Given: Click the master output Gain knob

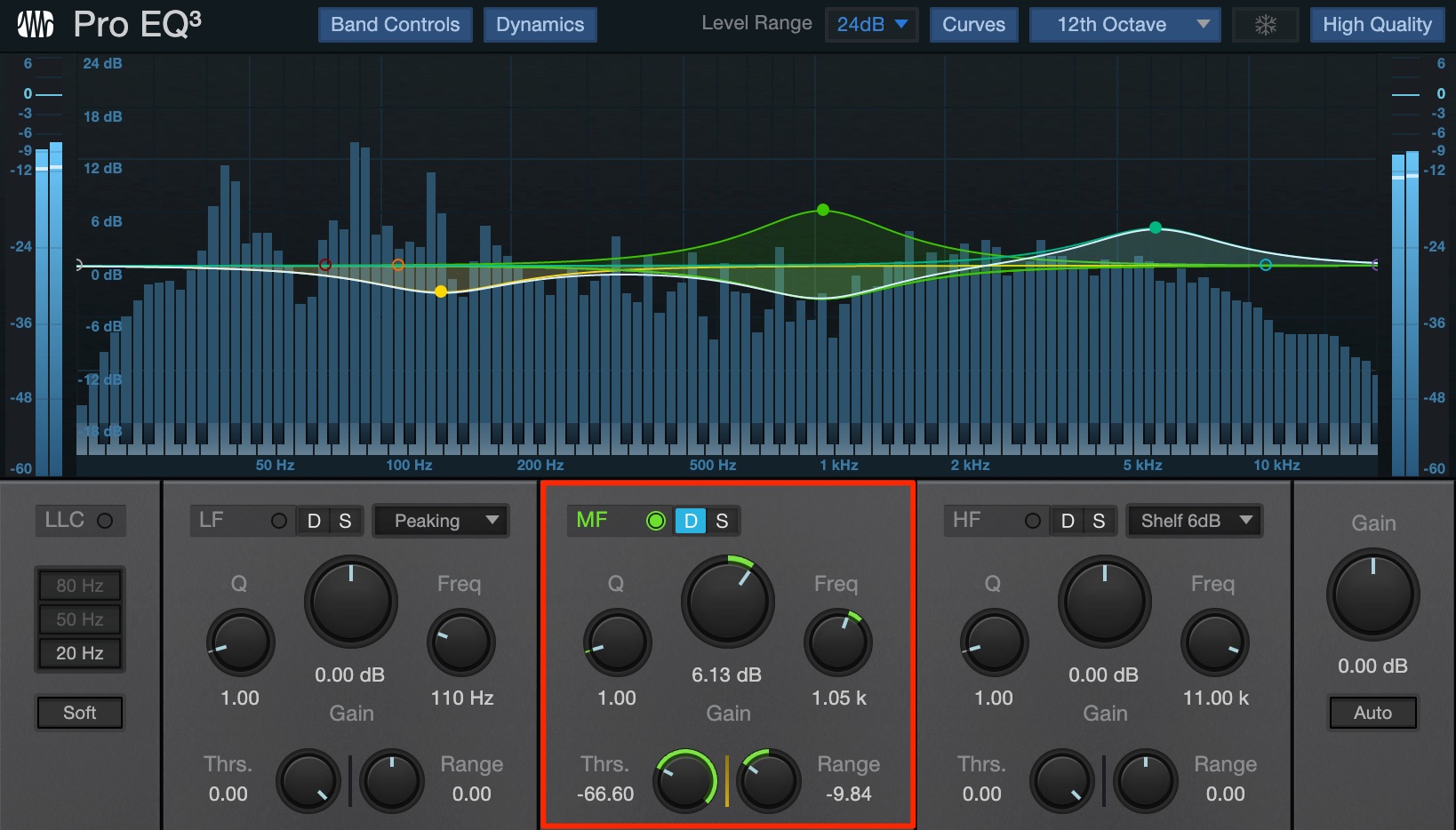Looking at the screenshot, I should pyautogui.click(x=1373, y=595).
